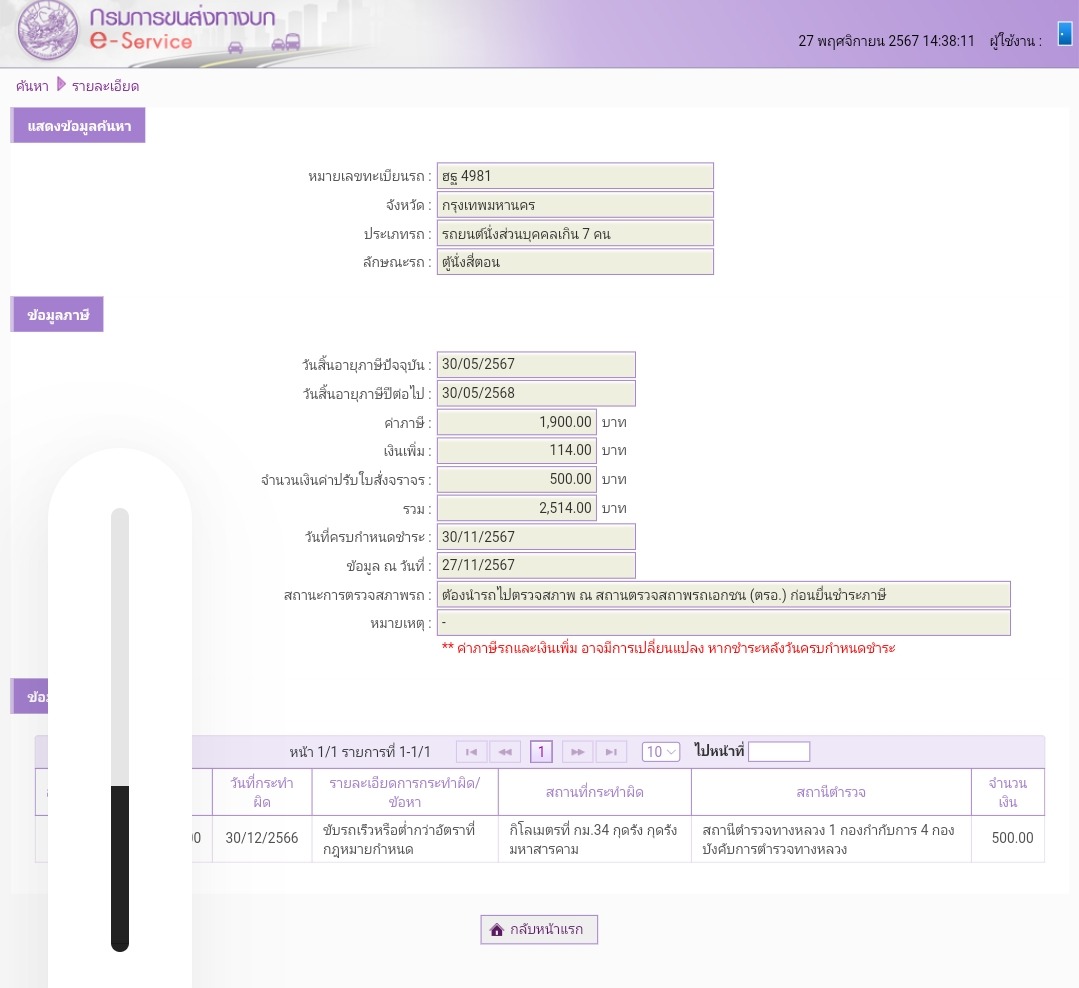Click the สถานที่กระทำผิด column header
This screenshot has width=1079, height=988.
[x=595, y=792]
